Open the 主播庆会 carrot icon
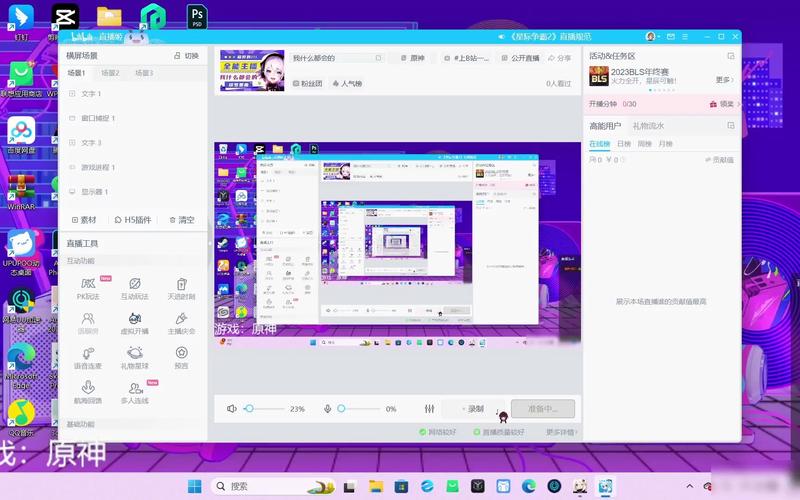Image resolution: width=800 pixels, height=500 pixels. coord(182,323)
